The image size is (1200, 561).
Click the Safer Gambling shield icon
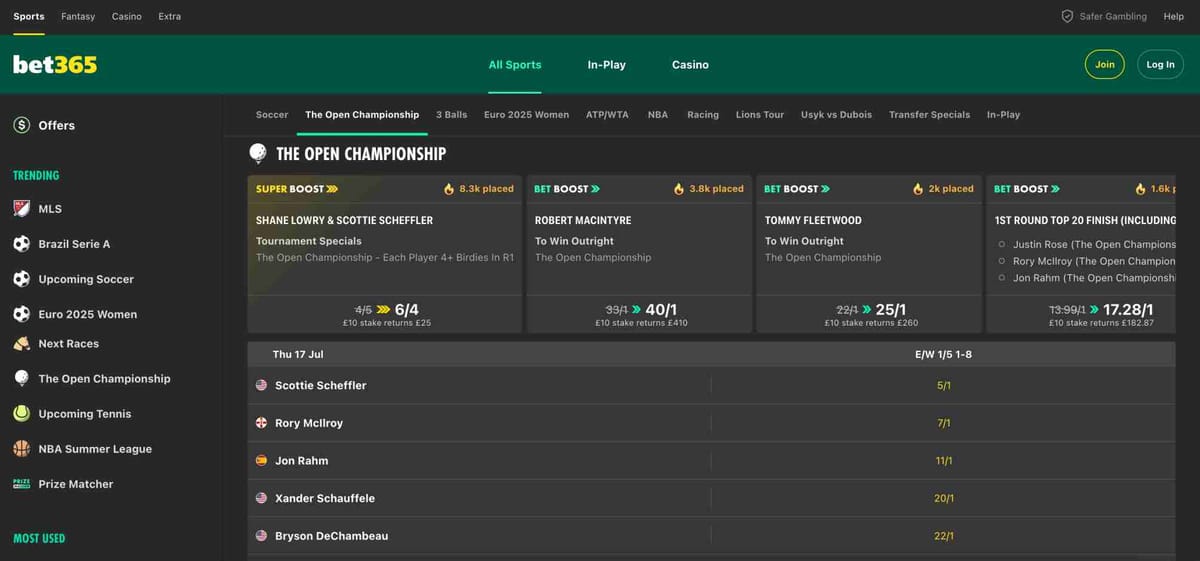pos(1067,16)
